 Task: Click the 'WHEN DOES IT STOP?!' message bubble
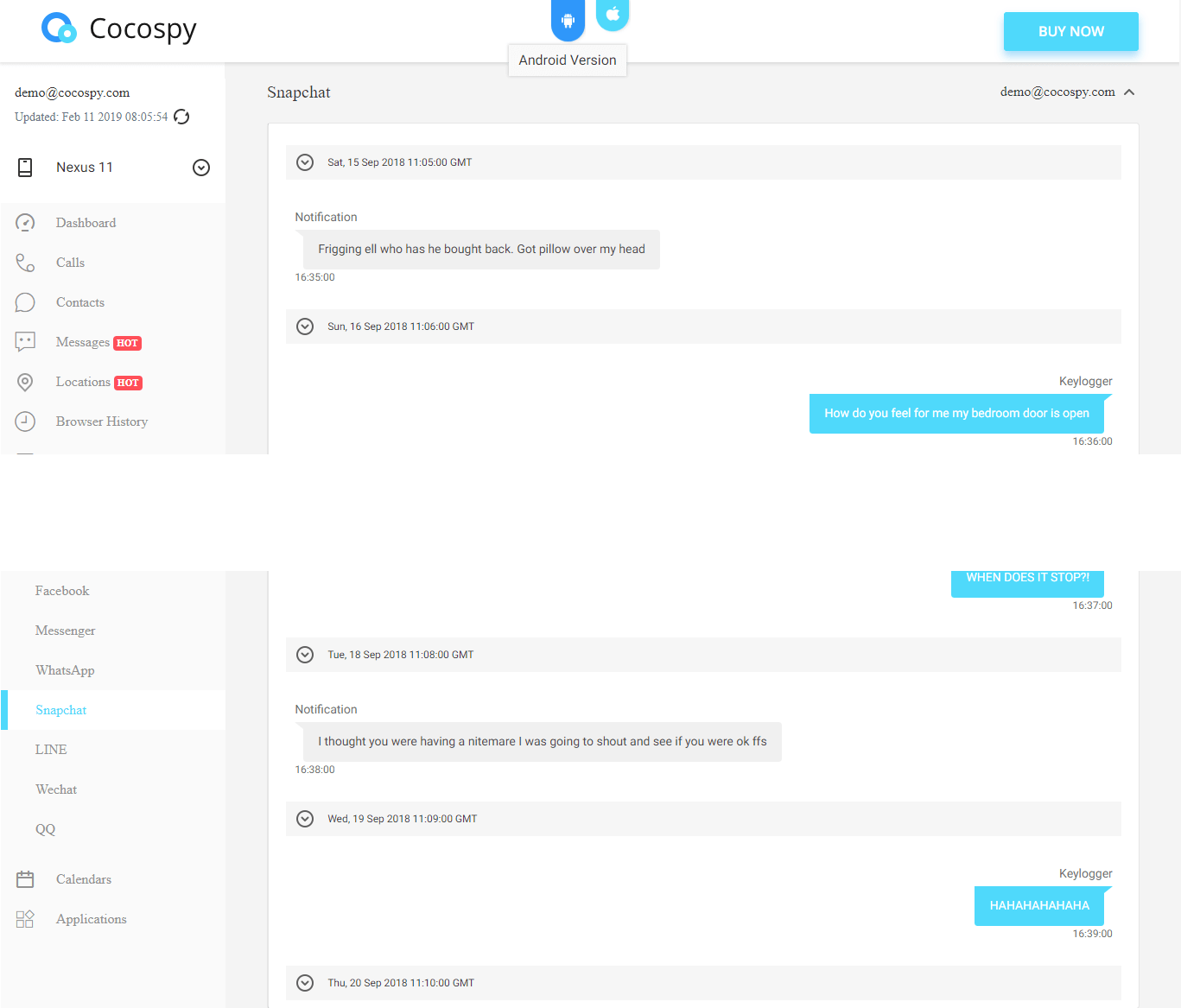[x=1027, y=583]
